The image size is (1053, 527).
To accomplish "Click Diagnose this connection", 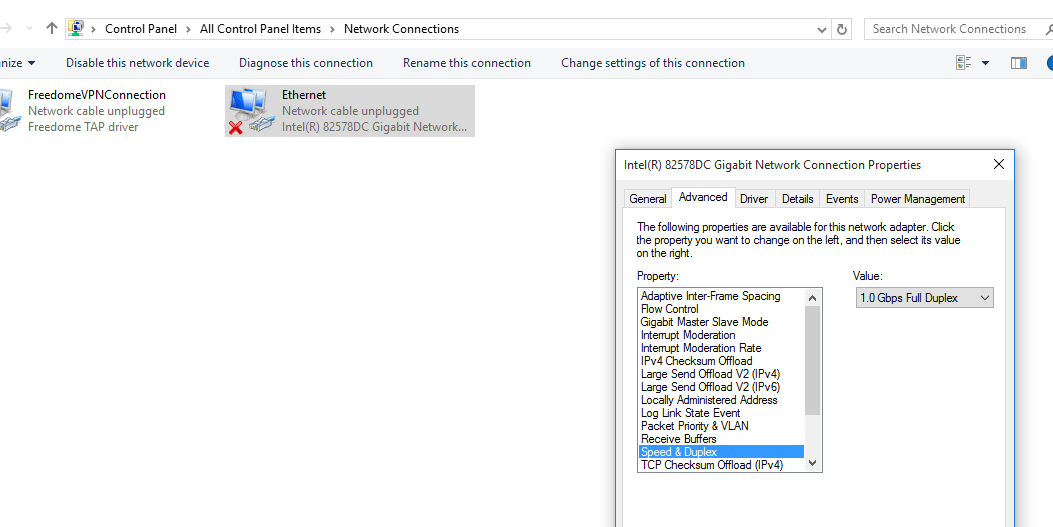I will tap(306, 63).
